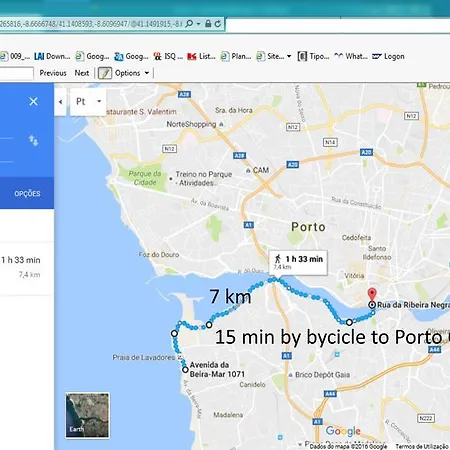Open the Tipo... bookmark

tap(313, 56)
